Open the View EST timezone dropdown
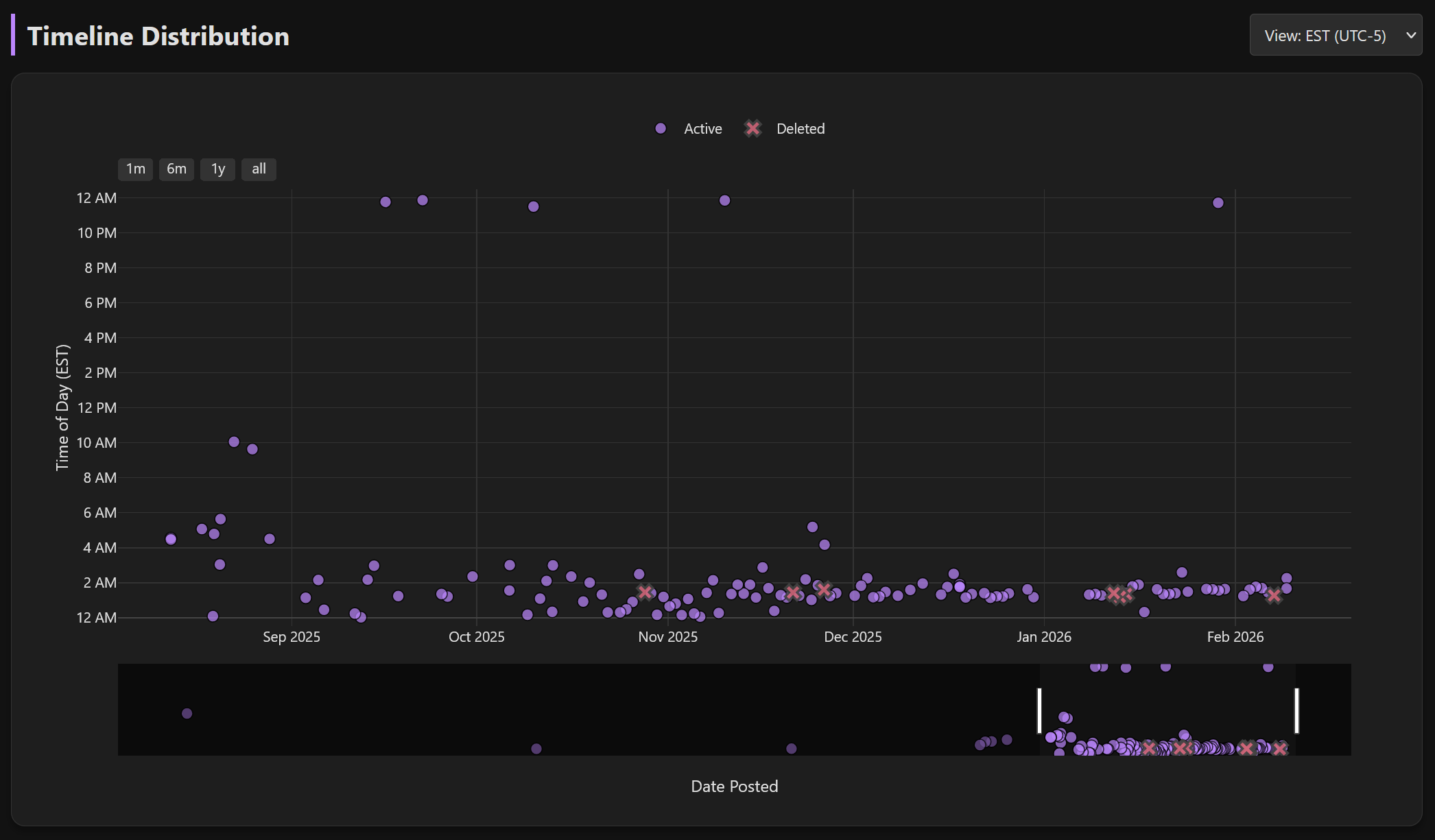This screenshot has width=1435, height=840. (x=1325, y=36)
